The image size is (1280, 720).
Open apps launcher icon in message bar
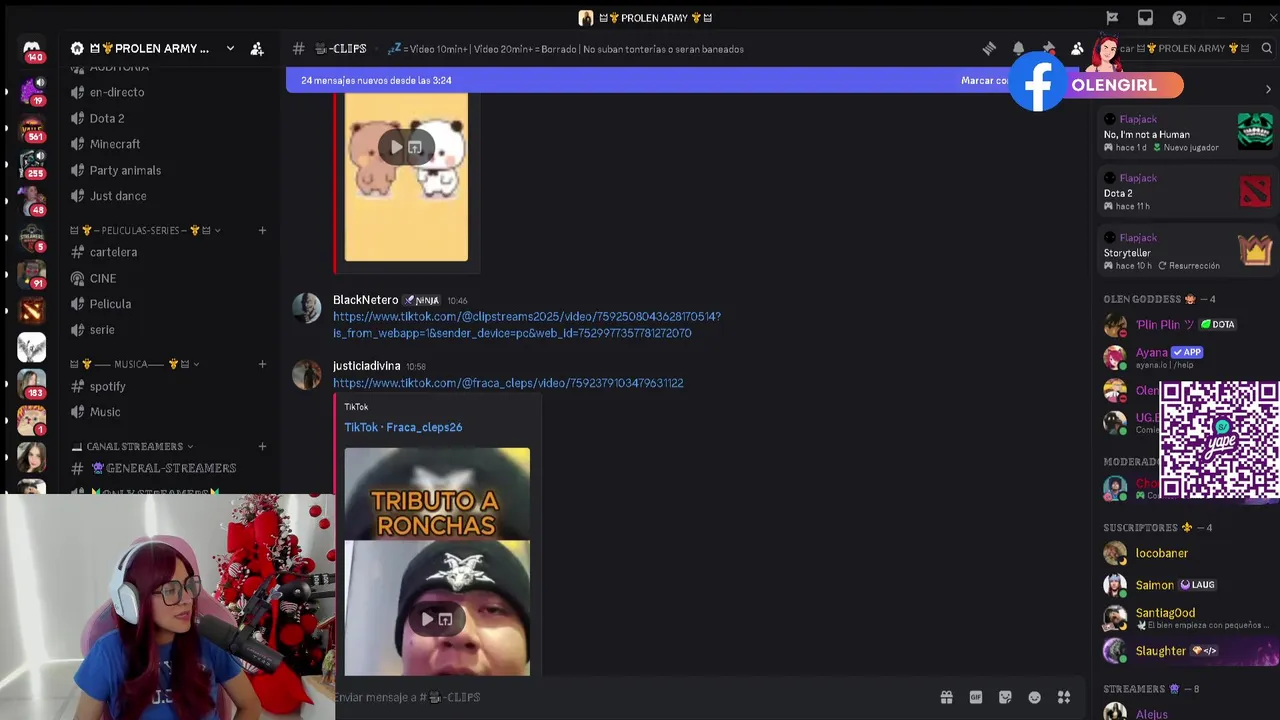tap(1064, 697)
